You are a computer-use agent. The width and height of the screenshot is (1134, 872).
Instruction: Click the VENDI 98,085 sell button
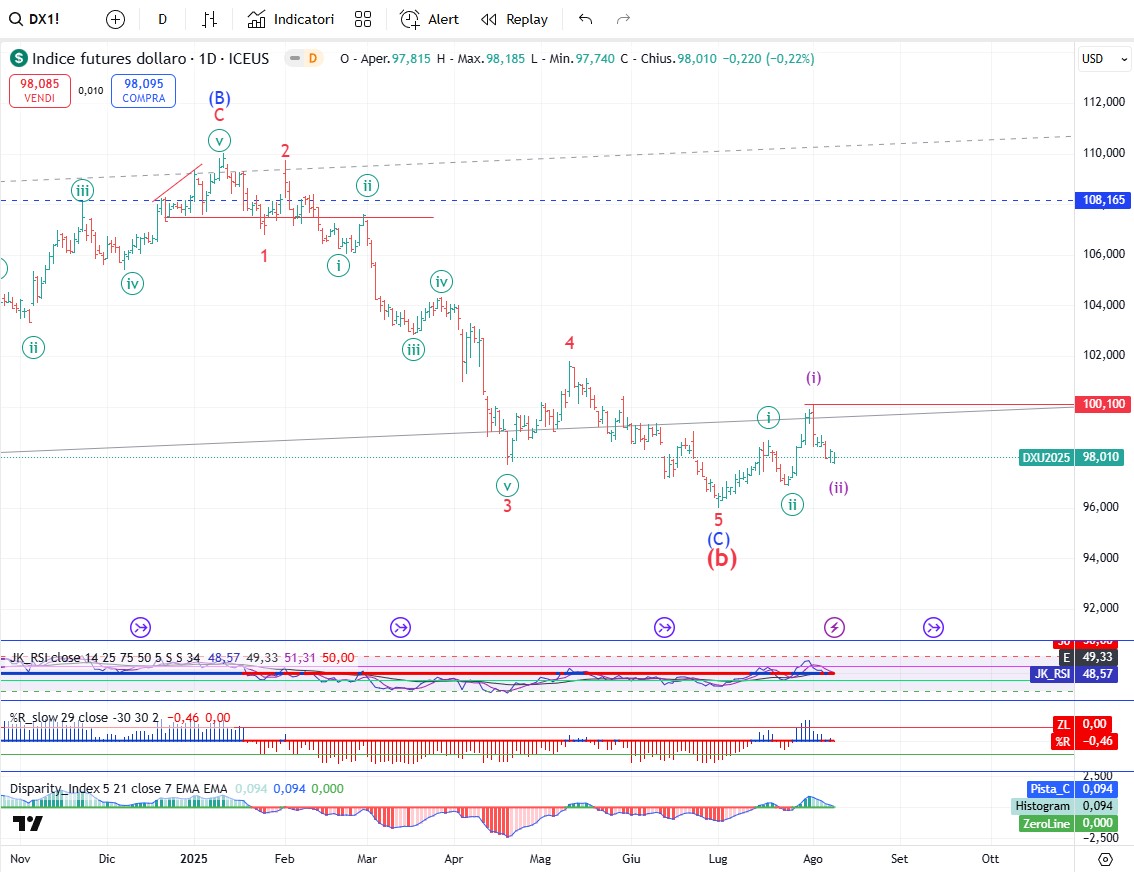tap(40, 90)
